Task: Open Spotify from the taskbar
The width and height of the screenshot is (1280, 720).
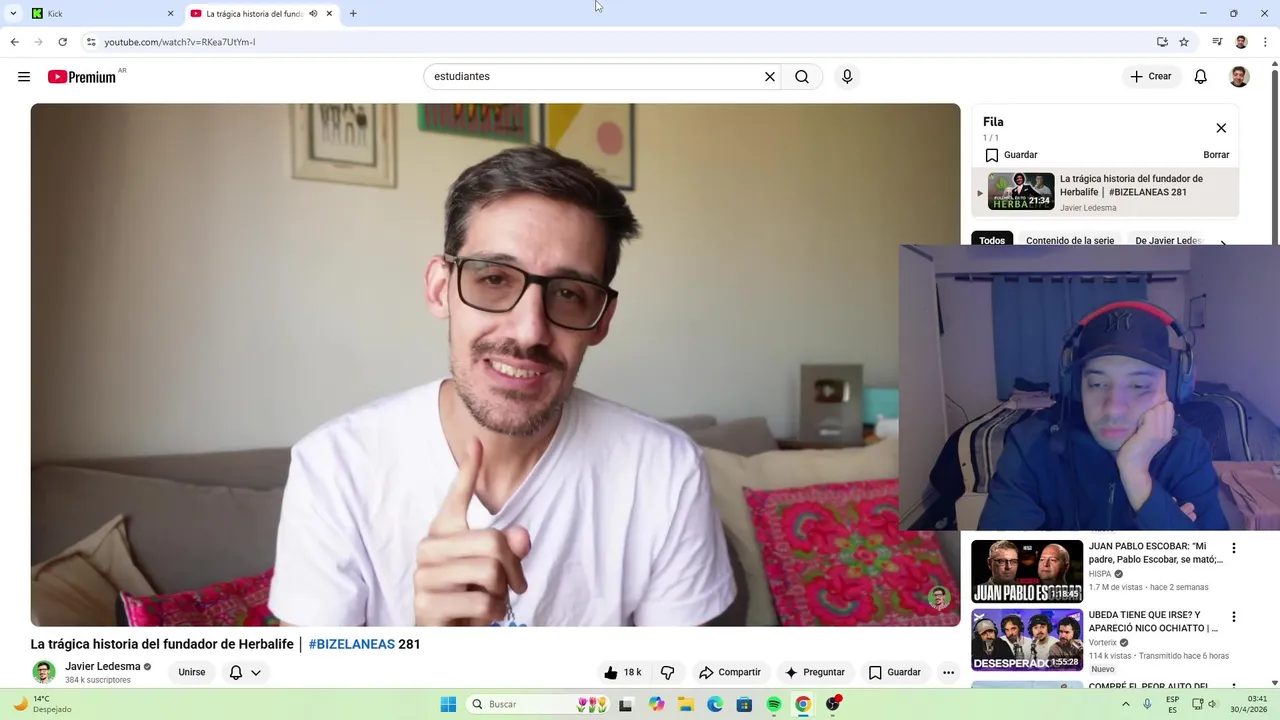Action: pyautogui.click(x=774, y=704)
